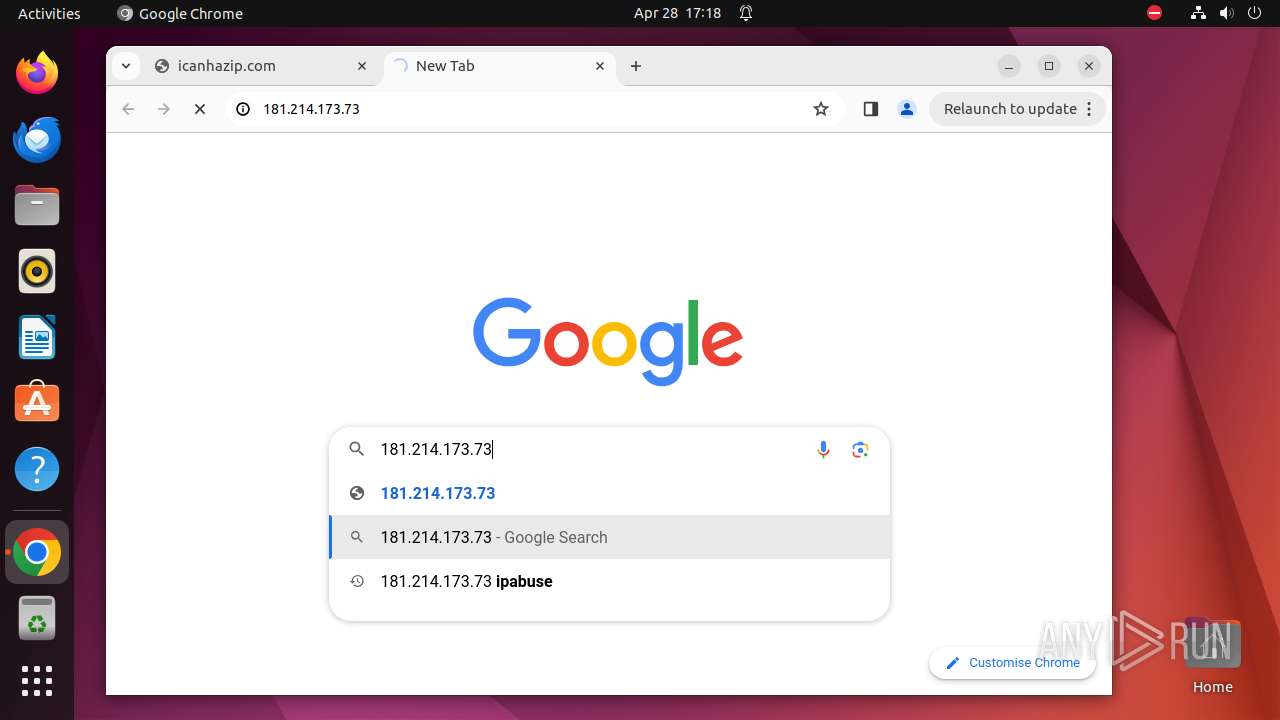Maximize the Chrome window
Image resolution: width=1280 pixels, height=720 pixels.
(1049, 66)
